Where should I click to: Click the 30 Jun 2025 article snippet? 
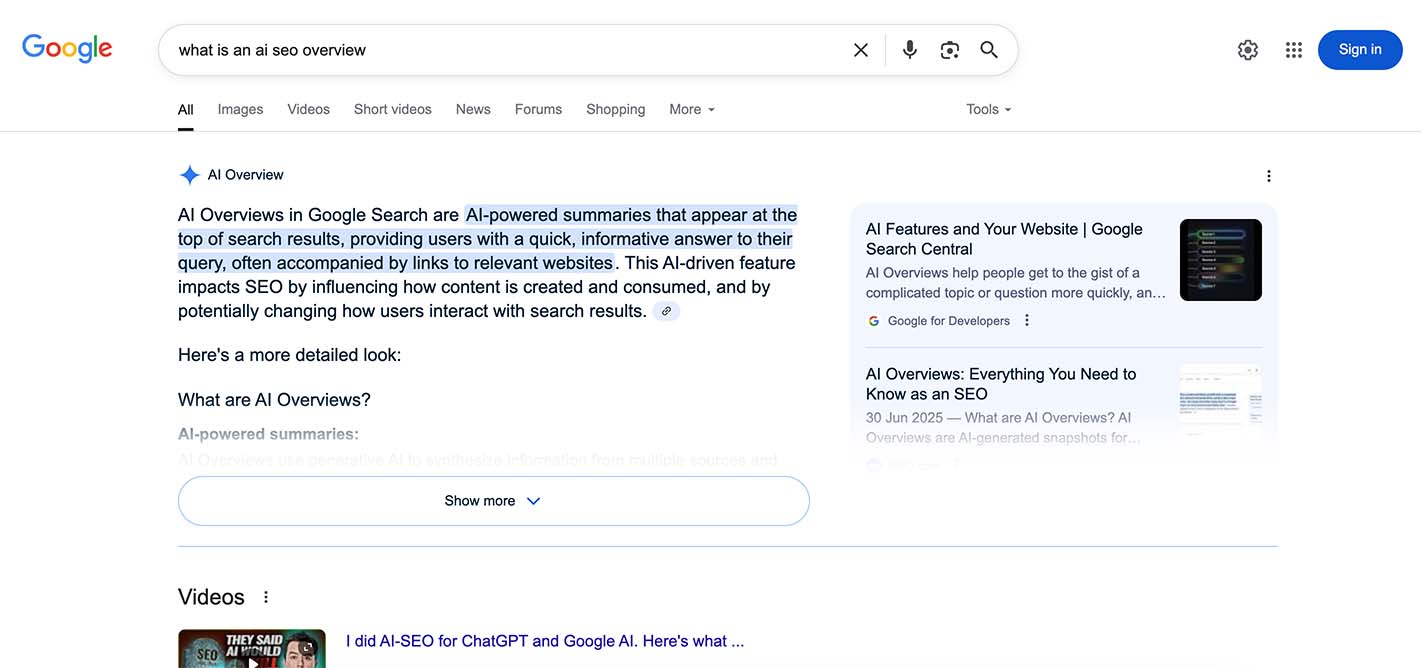tap(1003, 428)
